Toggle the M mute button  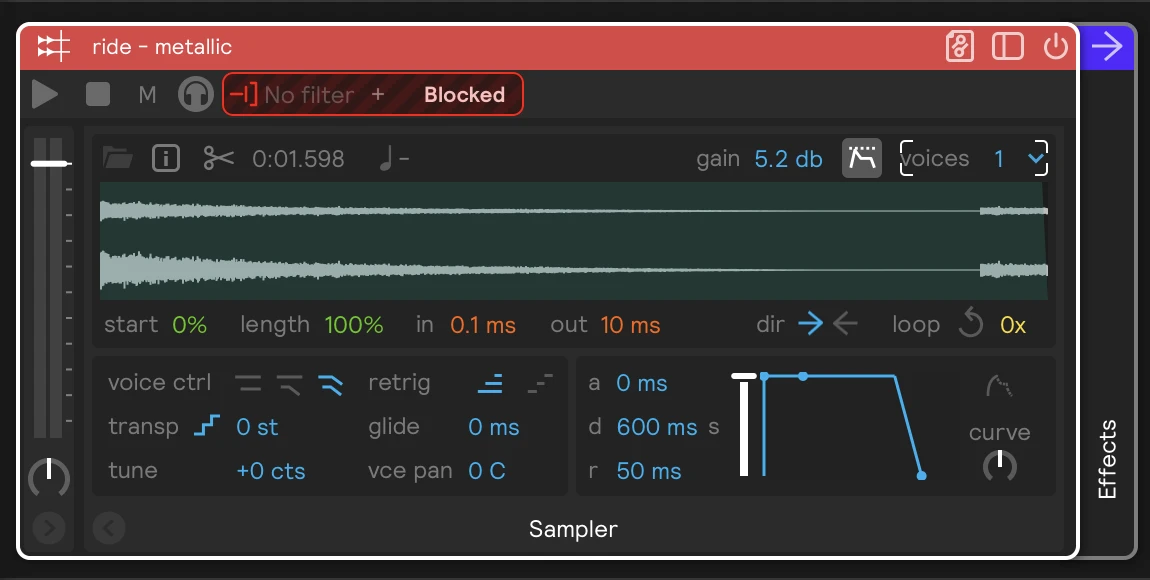[147, 95]
